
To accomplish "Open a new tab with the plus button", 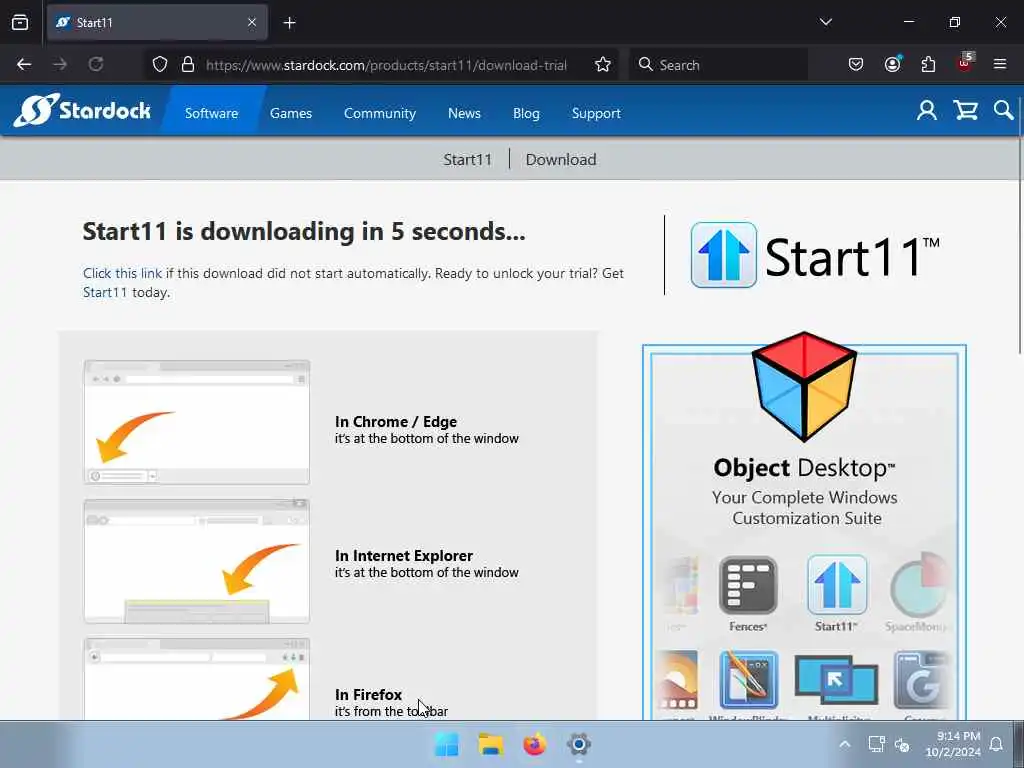I will point(289,23).
